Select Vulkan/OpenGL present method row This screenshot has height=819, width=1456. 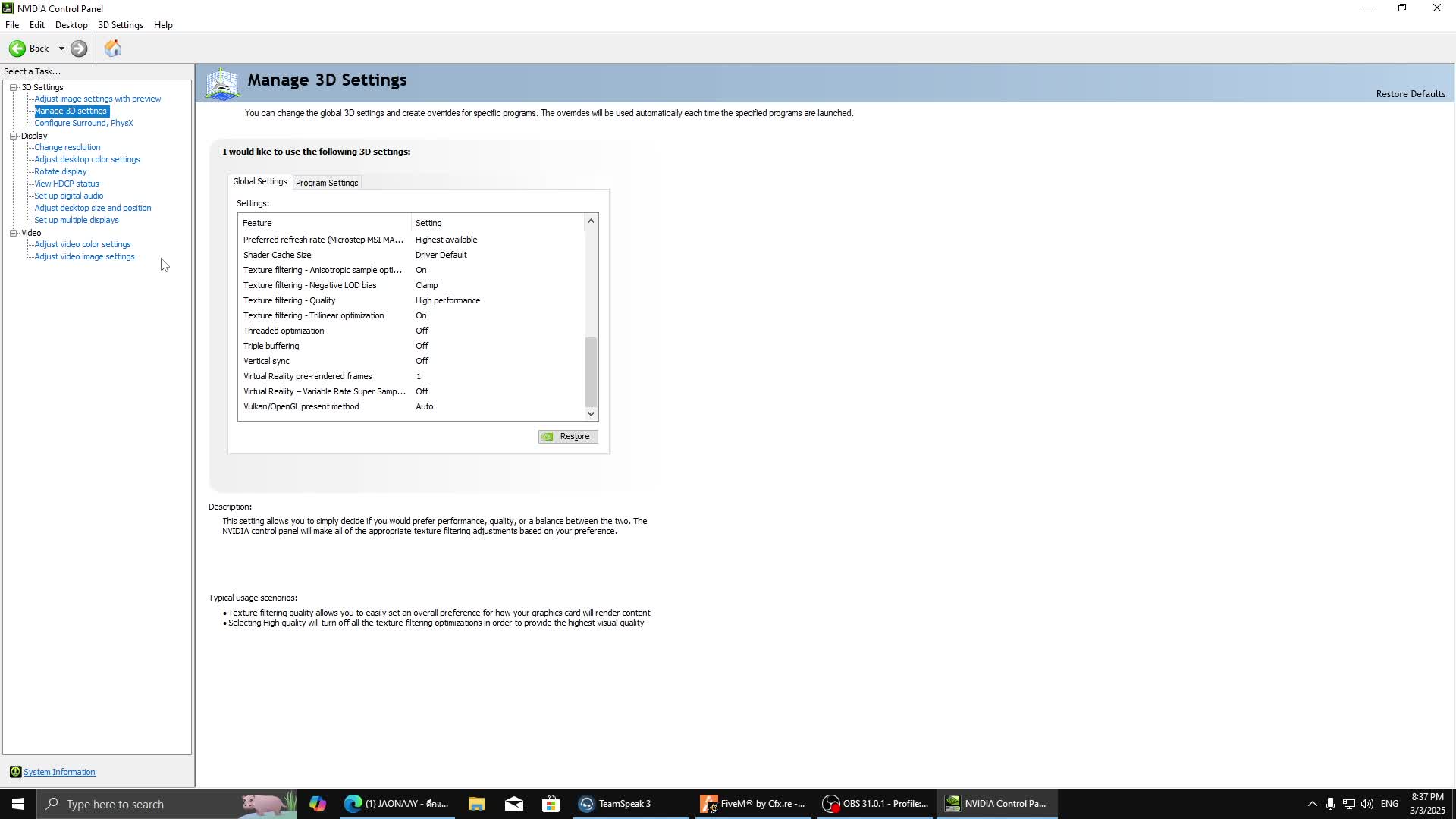(412, 406)
